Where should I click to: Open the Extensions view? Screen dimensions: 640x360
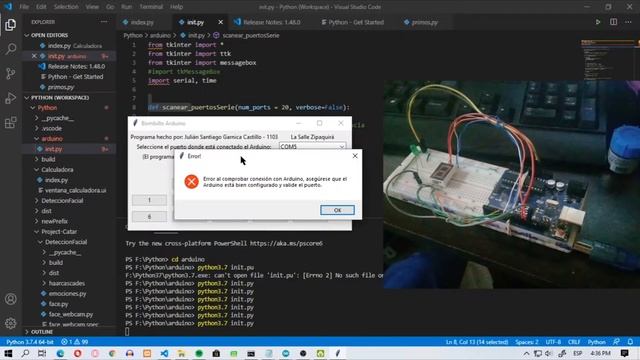[11, 122]
